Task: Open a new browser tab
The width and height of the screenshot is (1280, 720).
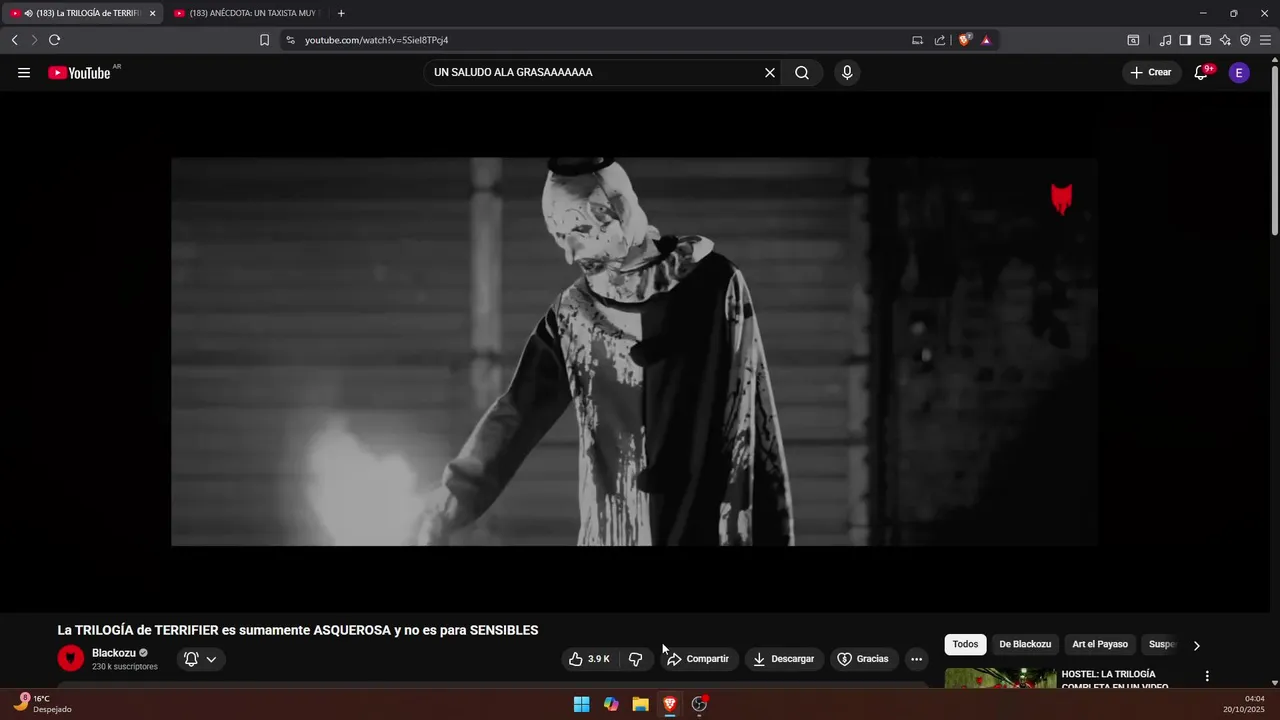Action: [x=341, y=13]
